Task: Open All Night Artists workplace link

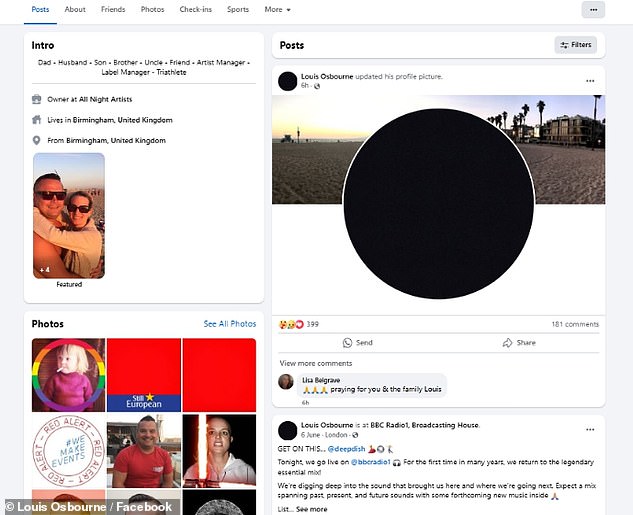Action: point(106,99)
